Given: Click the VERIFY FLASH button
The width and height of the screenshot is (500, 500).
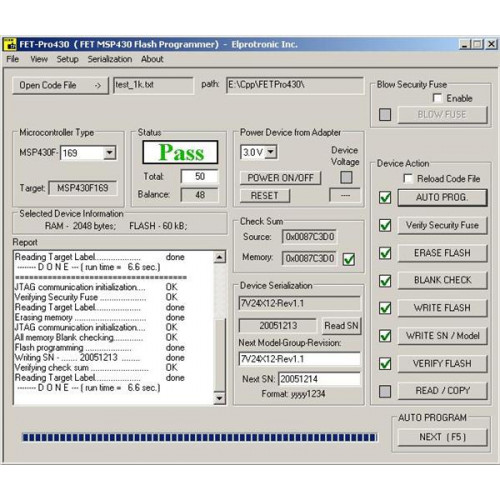Looking at the screenshot, I should tap(442, 364).
